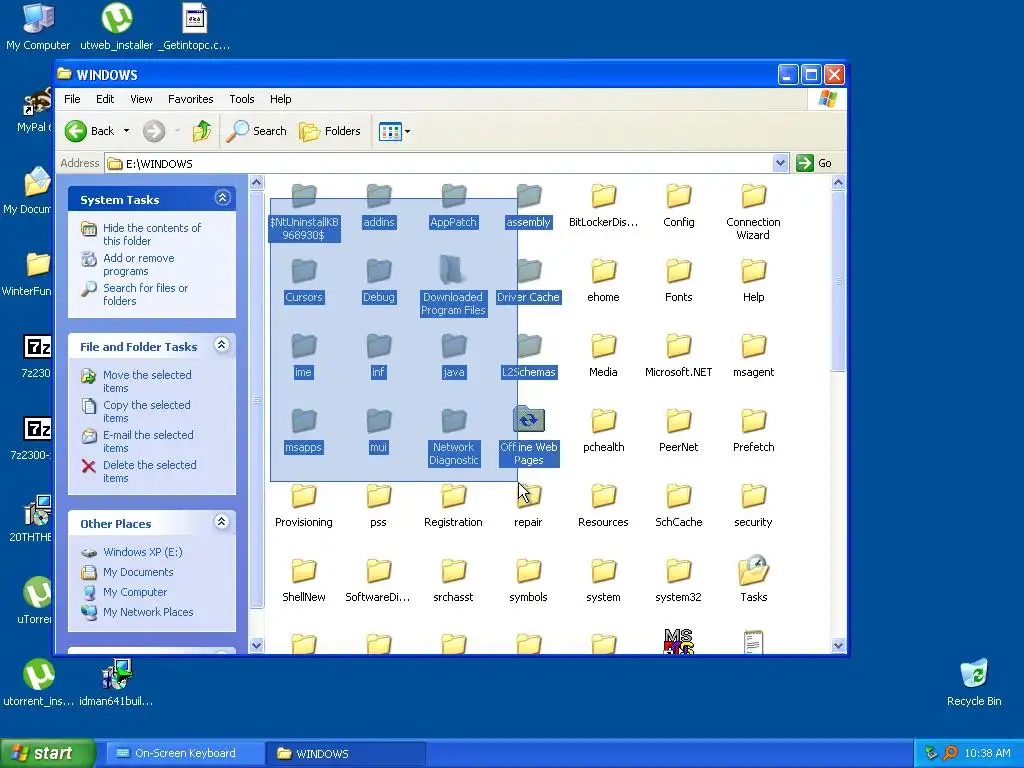The image size is (1024, 768).
Task: Open the View menu
Action: [141, 99]
